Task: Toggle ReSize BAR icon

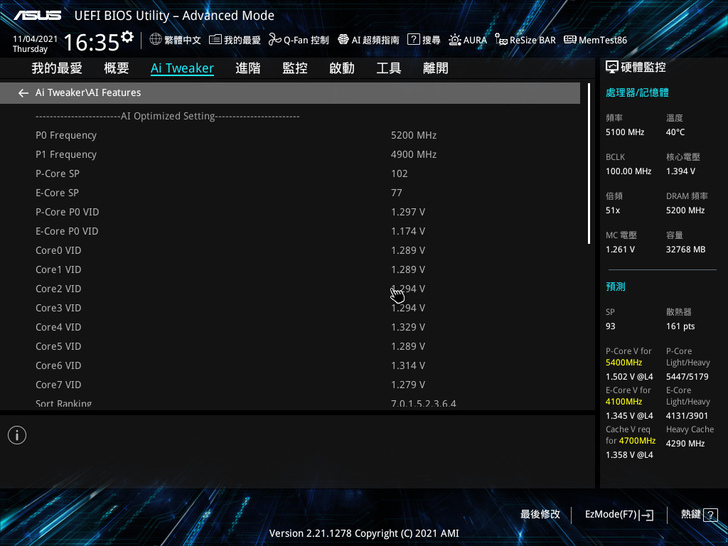Action: [x=501, y=40]
